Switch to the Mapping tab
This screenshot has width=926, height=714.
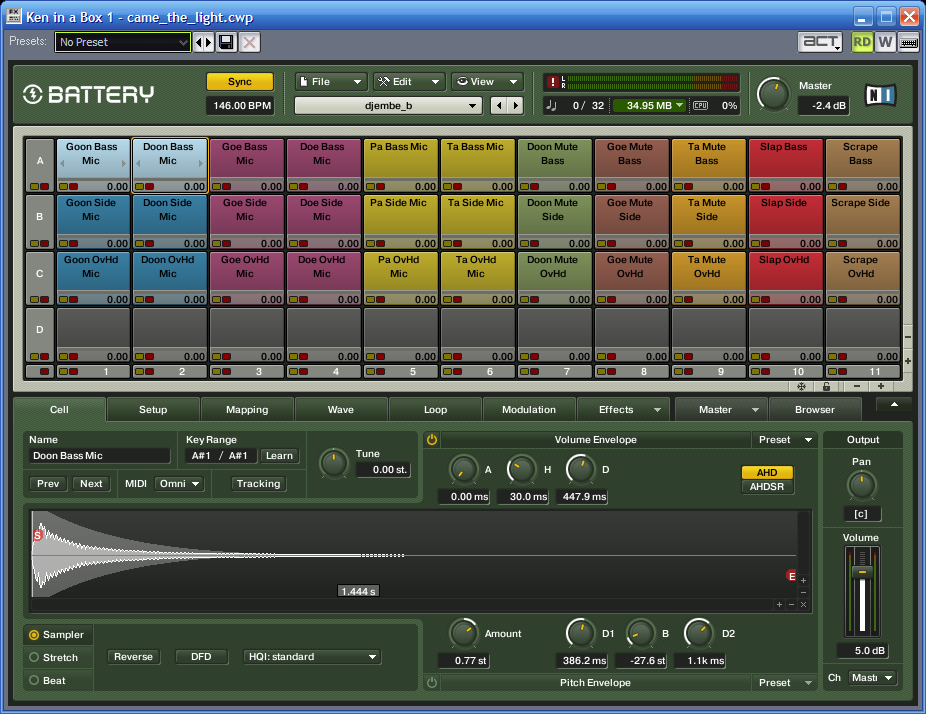coord(247,409)
